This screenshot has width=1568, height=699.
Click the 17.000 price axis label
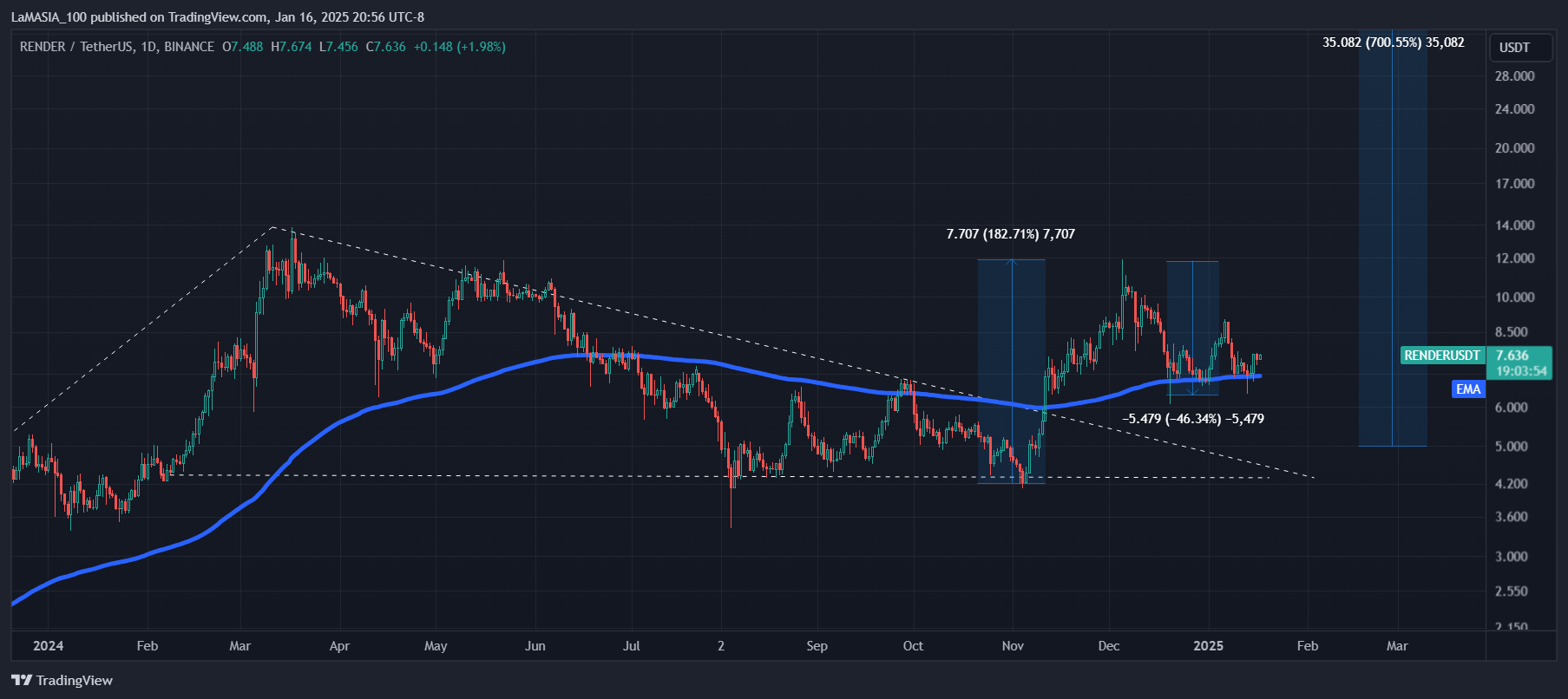[1515, 184]
